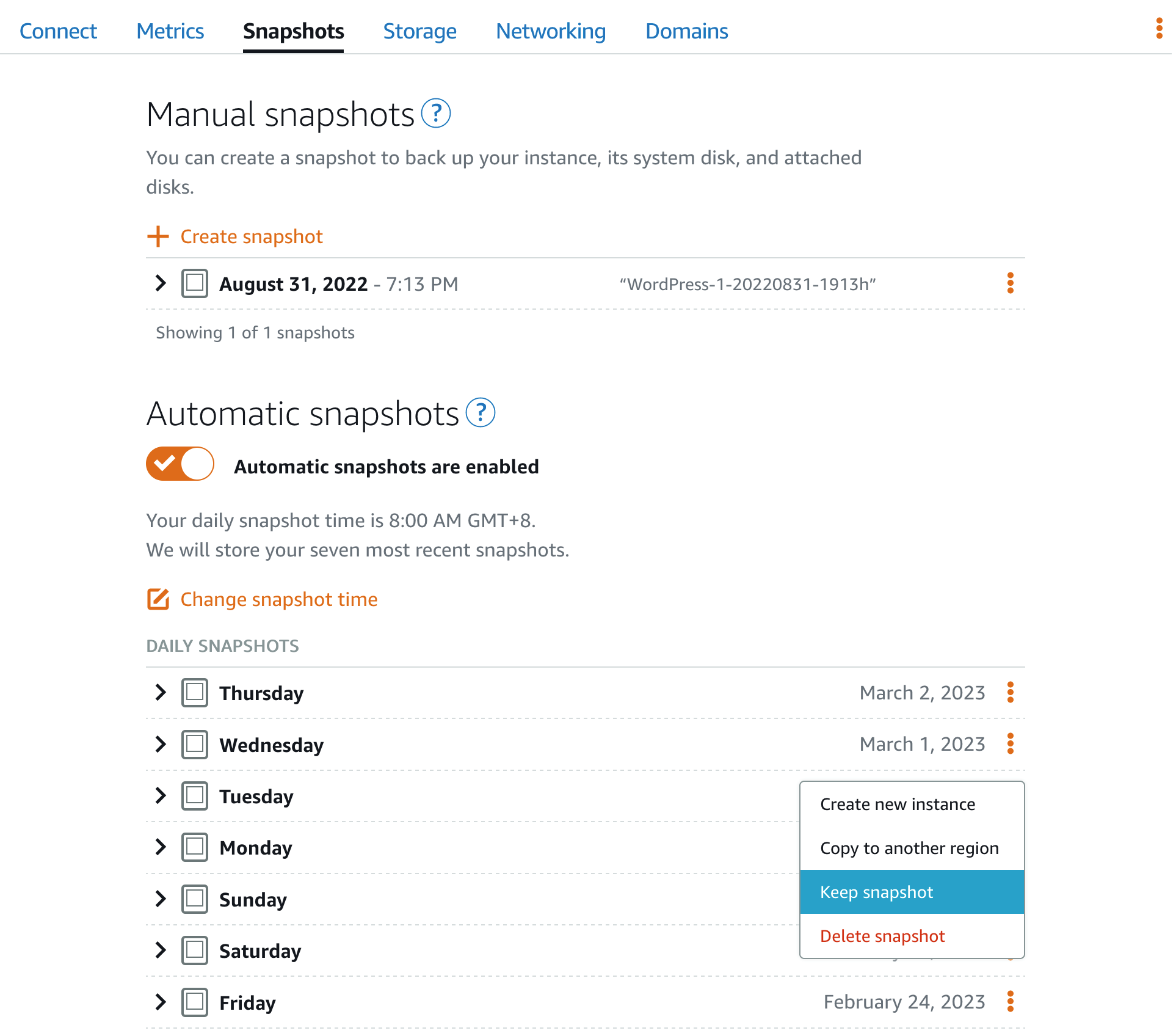Expand the Monday snapshot row
Screen dimensions: 1176x1036
(x=160, y=847)
